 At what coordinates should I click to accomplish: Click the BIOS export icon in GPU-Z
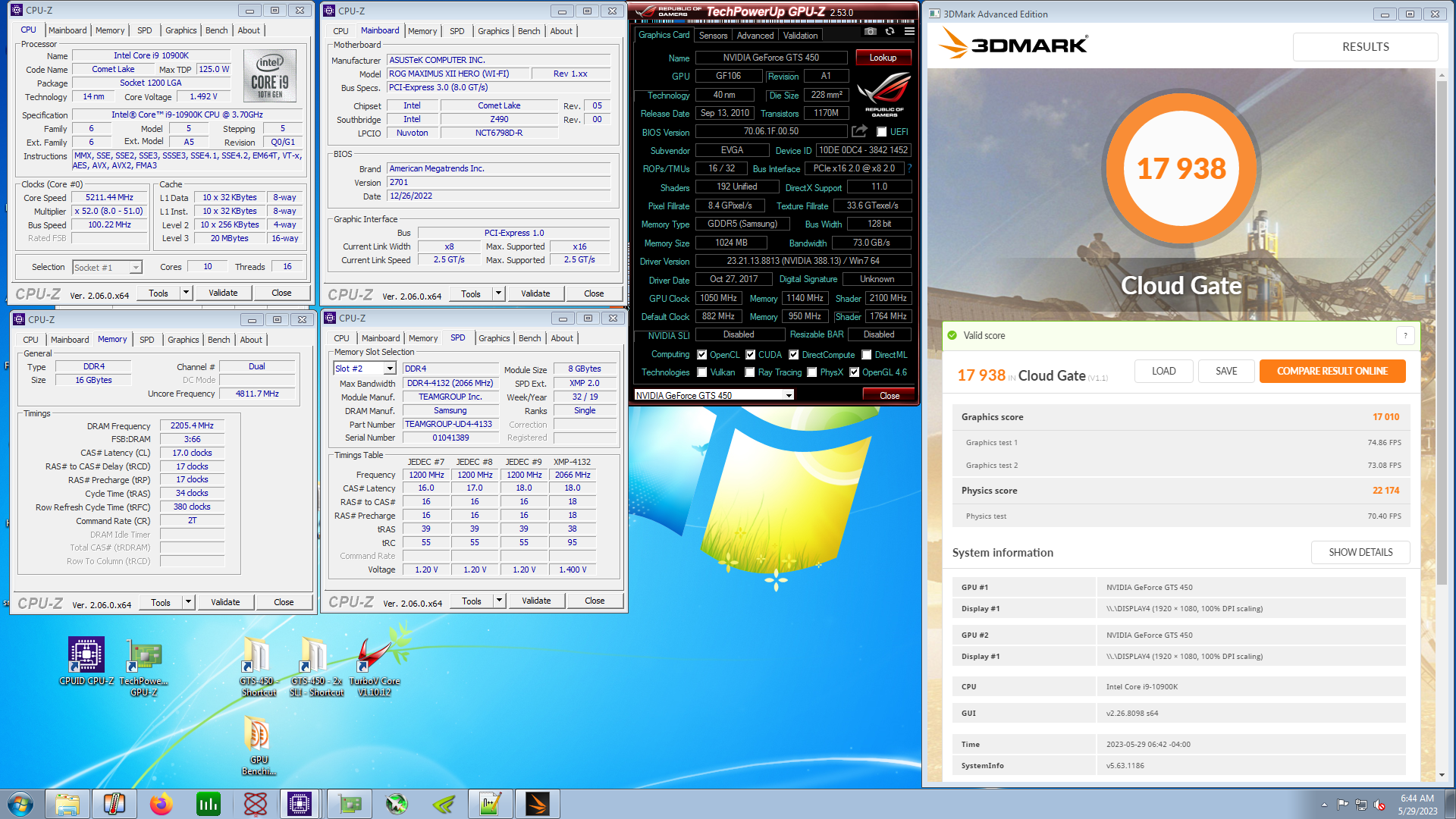(x=859, y=131)
